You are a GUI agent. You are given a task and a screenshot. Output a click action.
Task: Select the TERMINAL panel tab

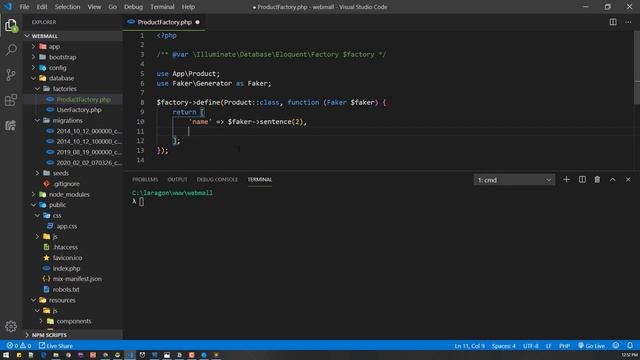tap(260, 180)
